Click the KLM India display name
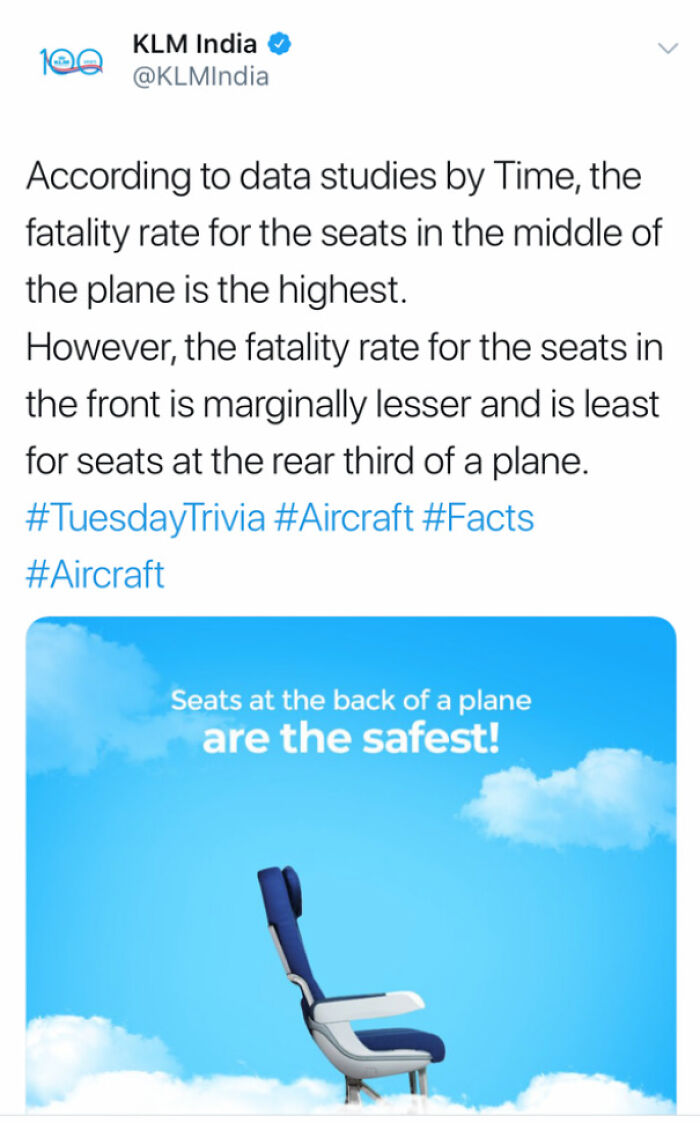The height and width of the screenshot is (1123, 700). [x=193, y=43]
